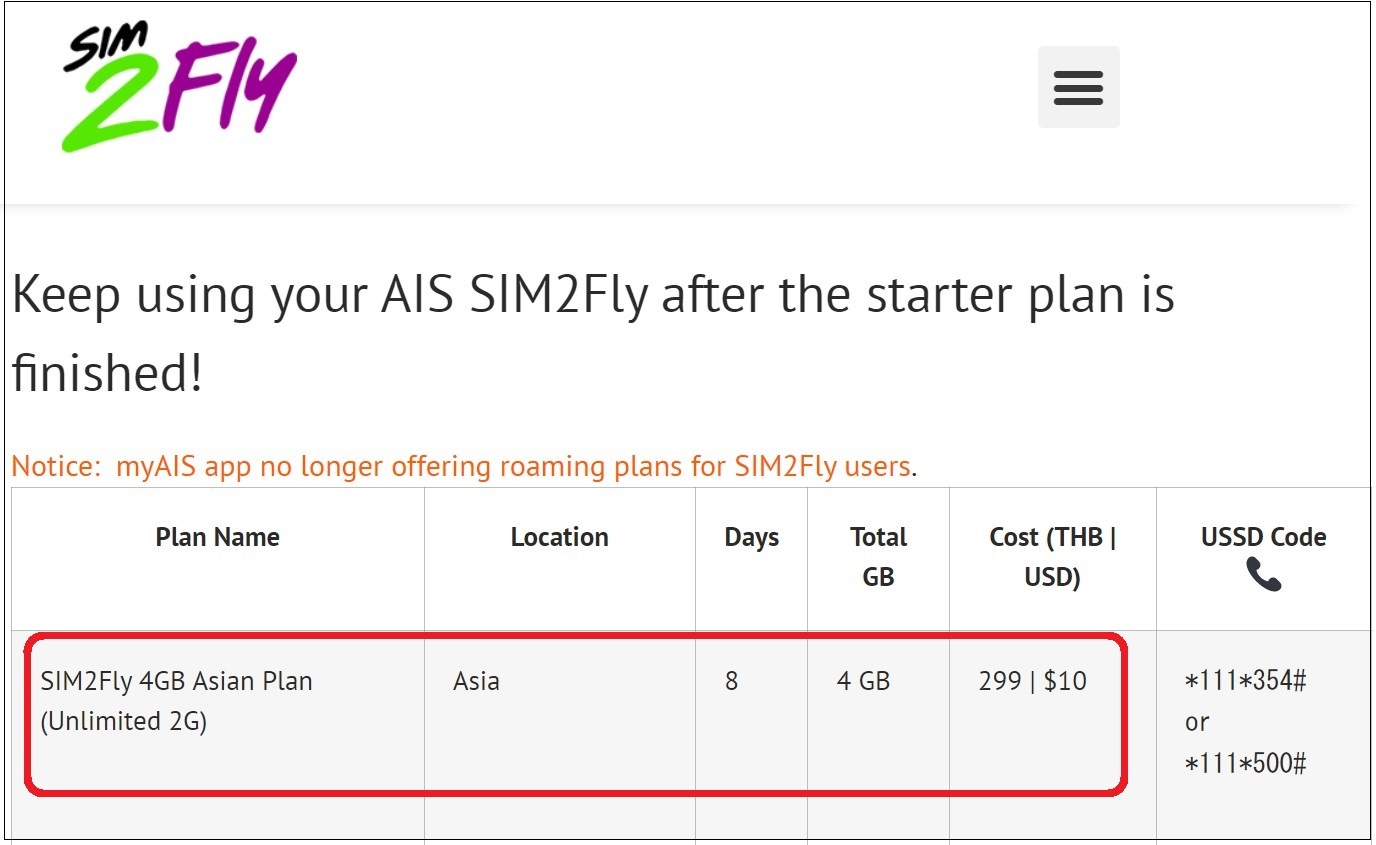Click the orange myAIS app notice text

pos(462,466)
